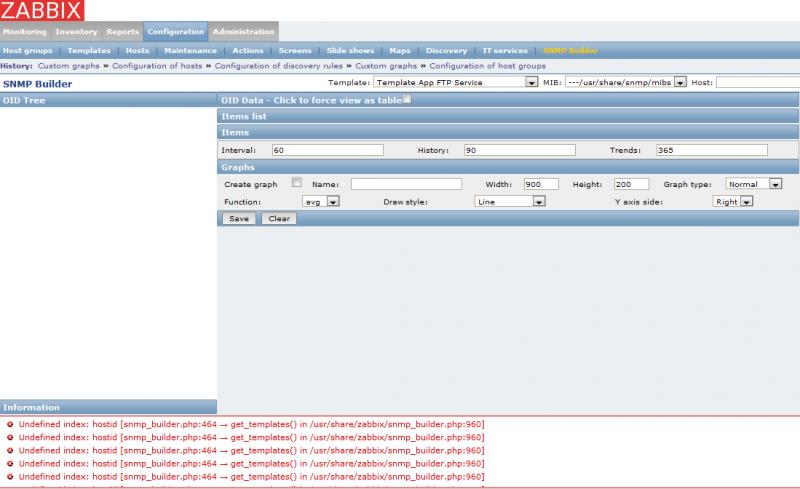Open Maps submenu item
800x489 pixels.
(x=399, y=51)
